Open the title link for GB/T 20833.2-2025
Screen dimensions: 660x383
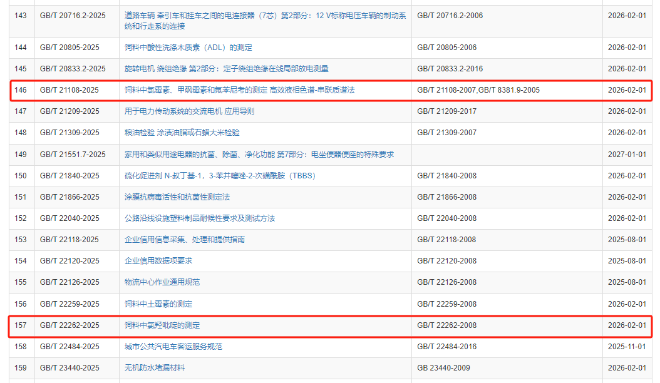226,69
